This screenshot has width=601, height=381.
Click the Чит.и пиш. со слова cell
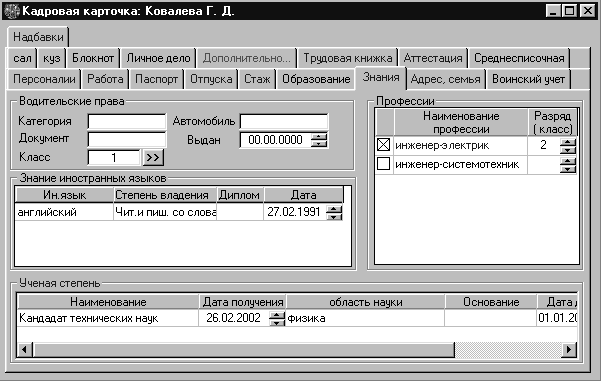coord(165,212)
